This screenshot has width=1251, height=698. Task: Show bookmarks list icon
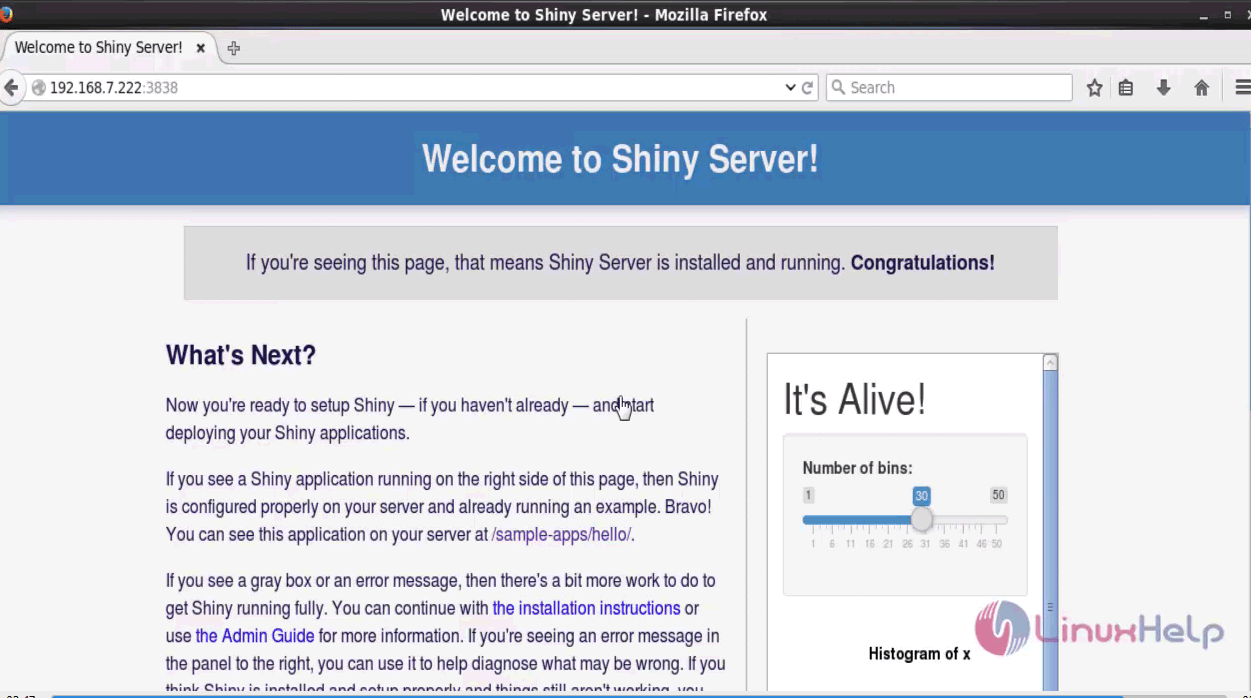click(x=1126, y=88)
